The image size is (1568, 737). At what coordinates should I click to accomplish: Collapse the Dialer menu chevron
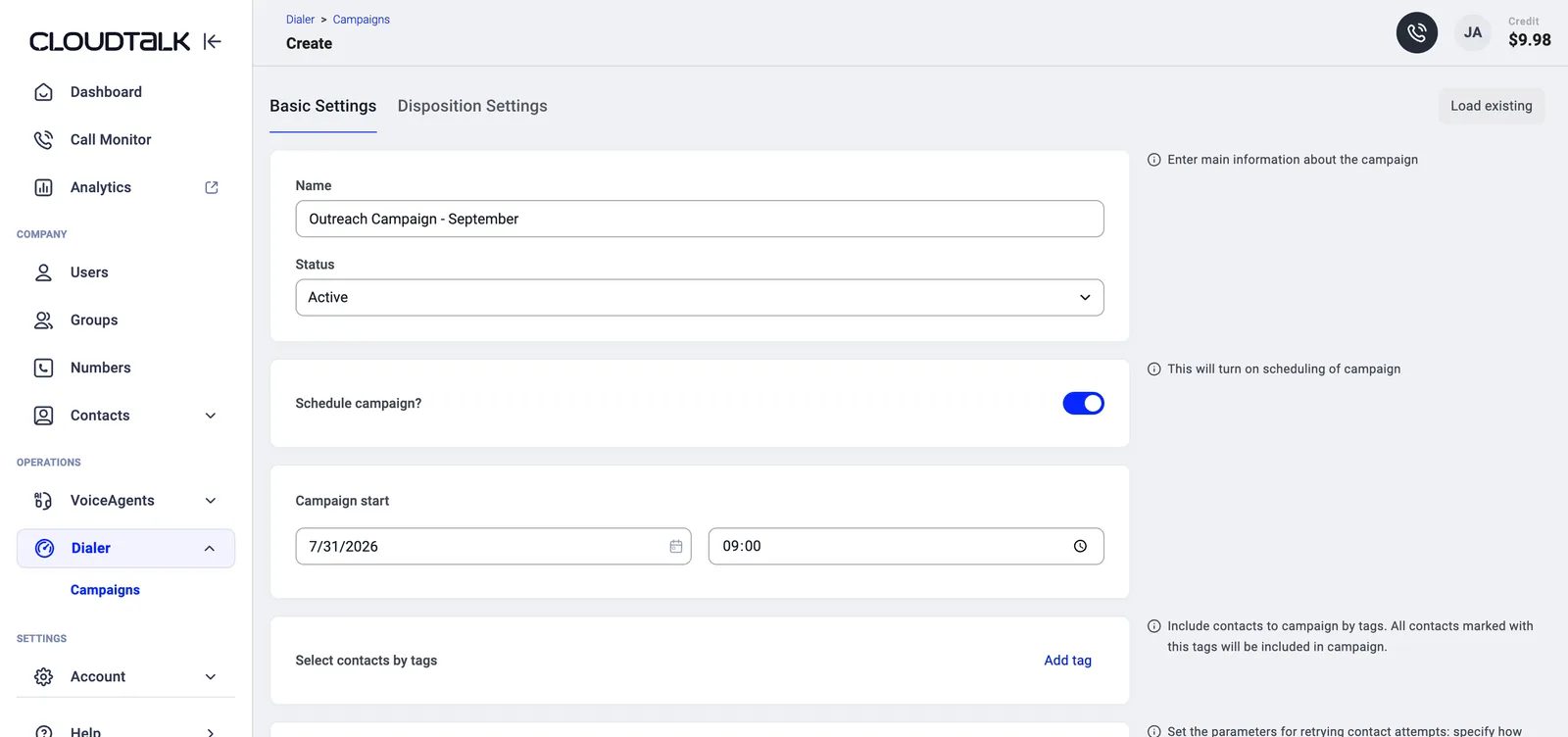pyautogui.click(x=210, y=548)
